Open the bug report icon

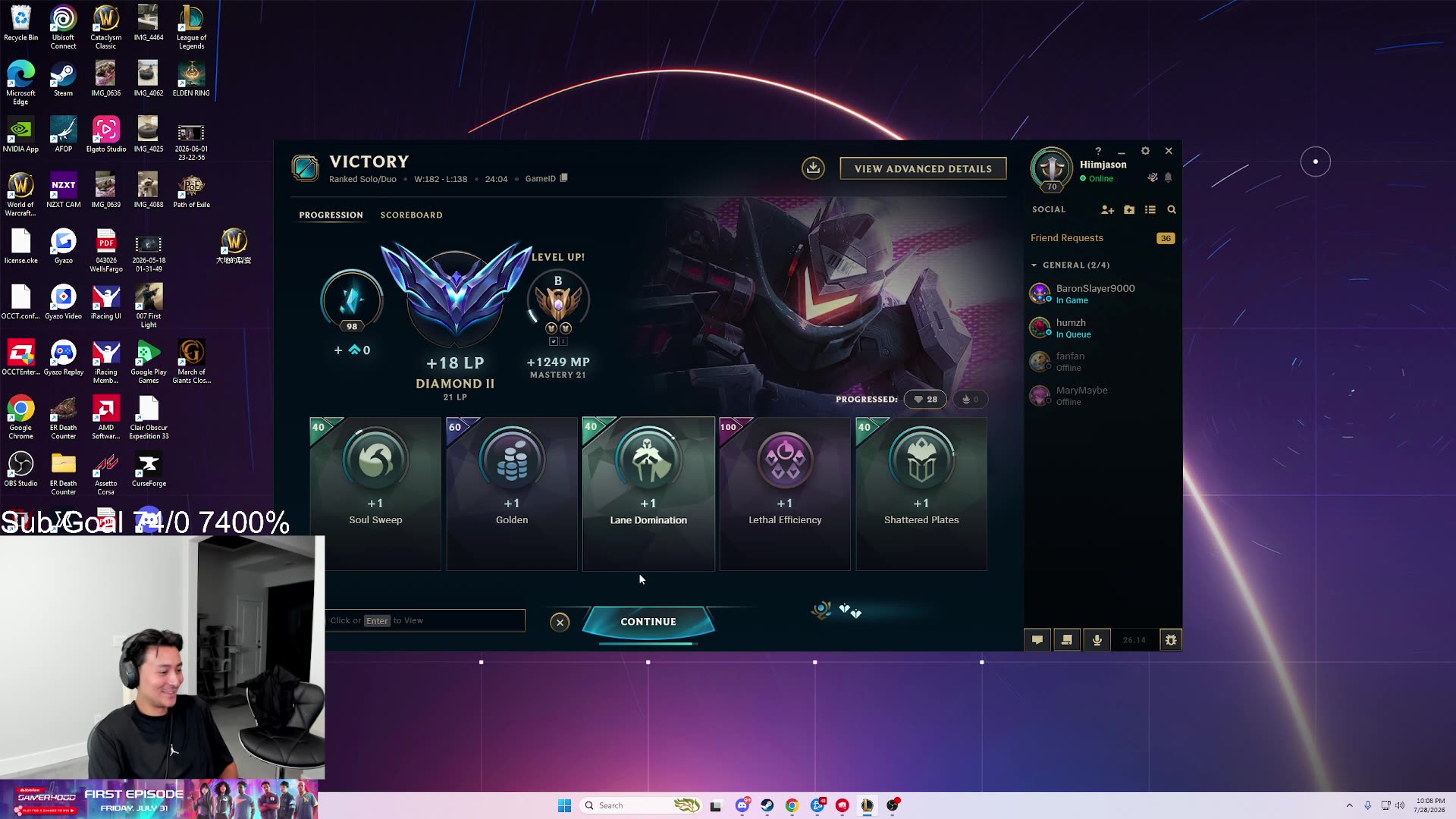click(x=1171, y=640)
